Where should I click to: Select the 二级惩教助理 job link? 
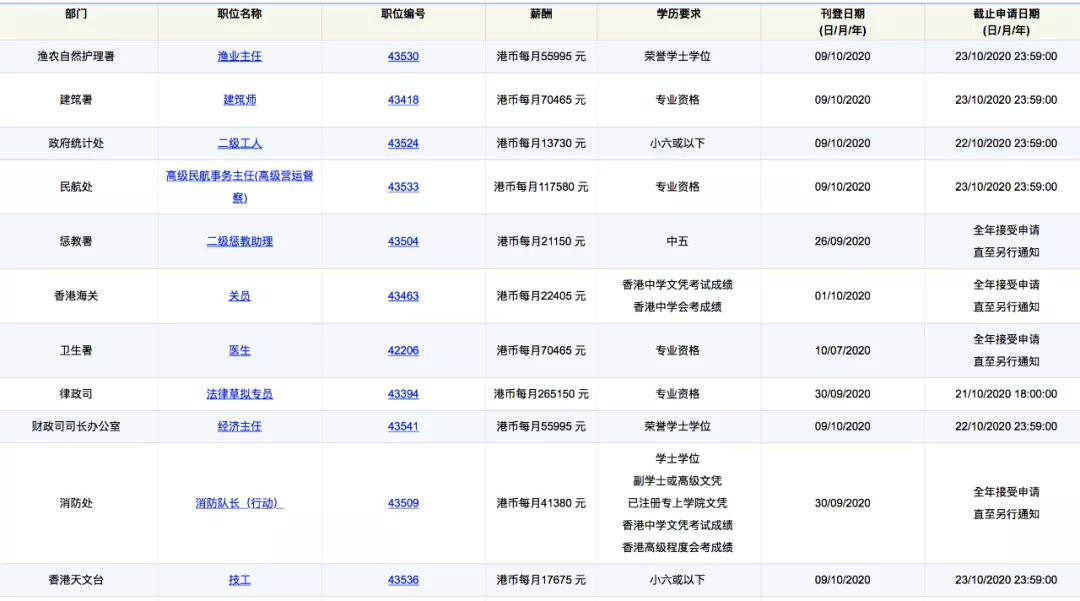pyautogui.click(x=239, y=241)
